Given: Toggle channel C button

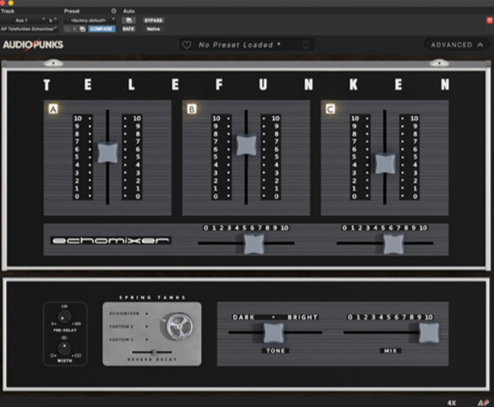Looking at the screenshot, I should (x=330, y=109).
